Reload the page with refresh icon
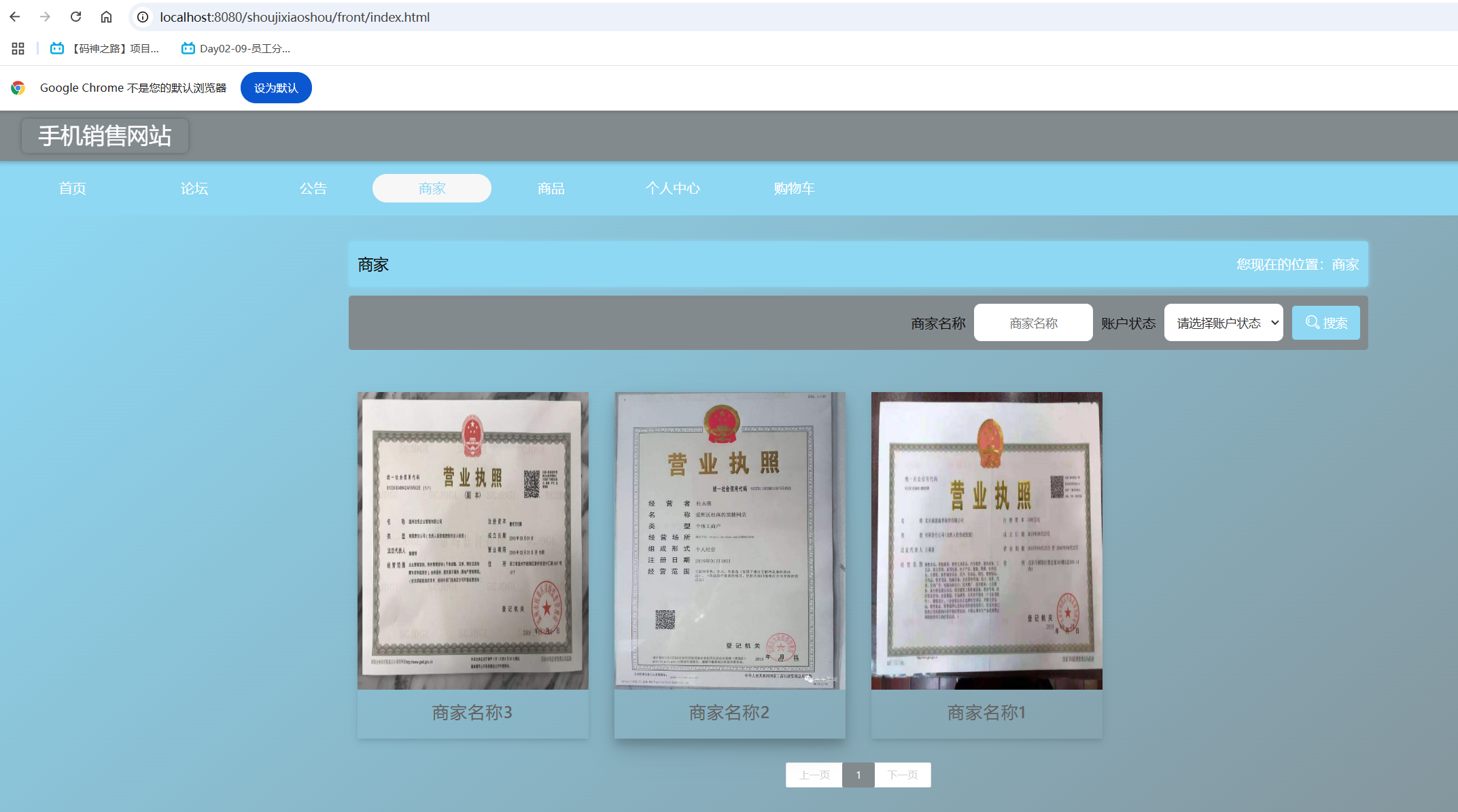 [75, 17]
